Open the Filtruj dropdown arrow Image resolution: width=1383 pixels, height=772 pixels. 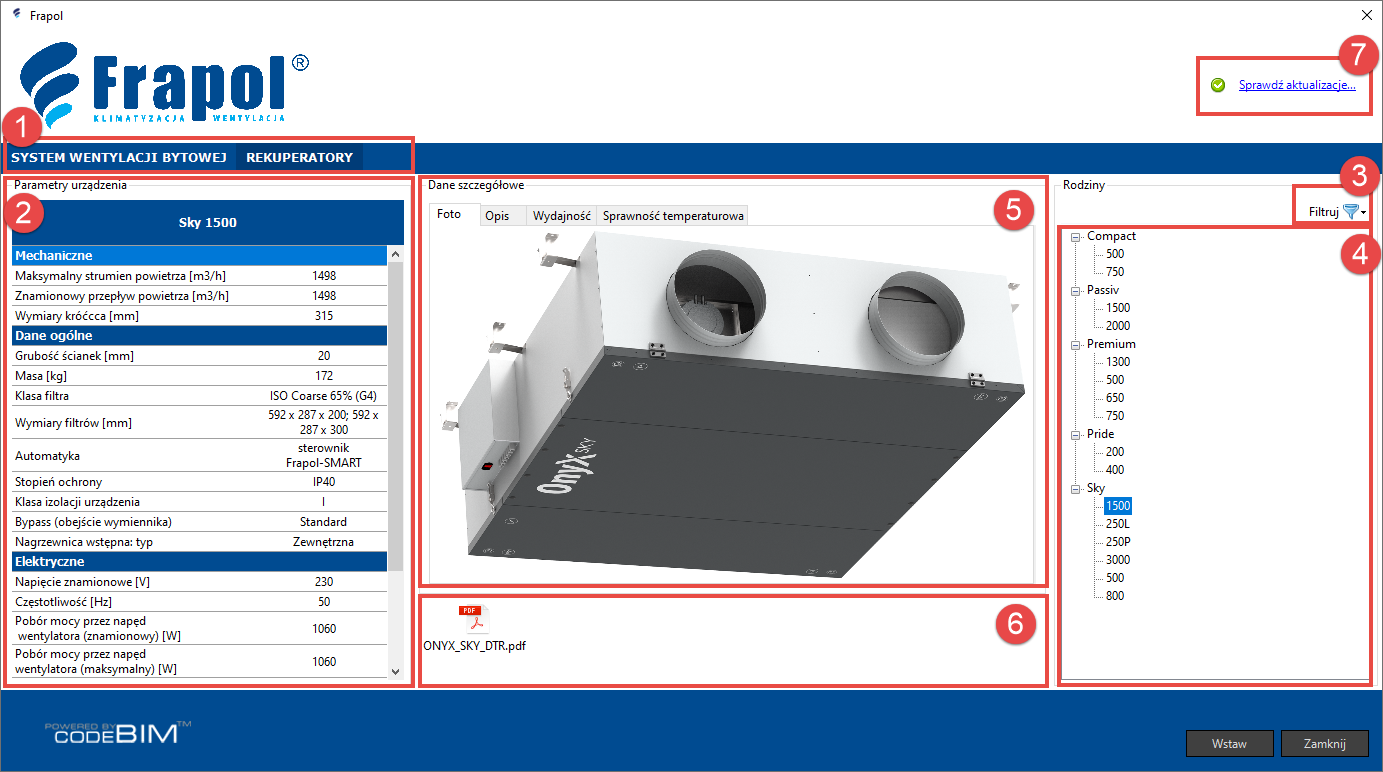(x=1364, y=213)
